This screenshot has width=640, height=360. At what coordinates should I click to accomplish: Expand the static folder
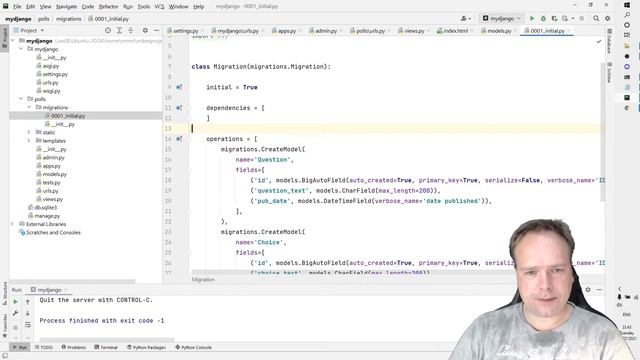pyautogui.click(x=29, y=132)
